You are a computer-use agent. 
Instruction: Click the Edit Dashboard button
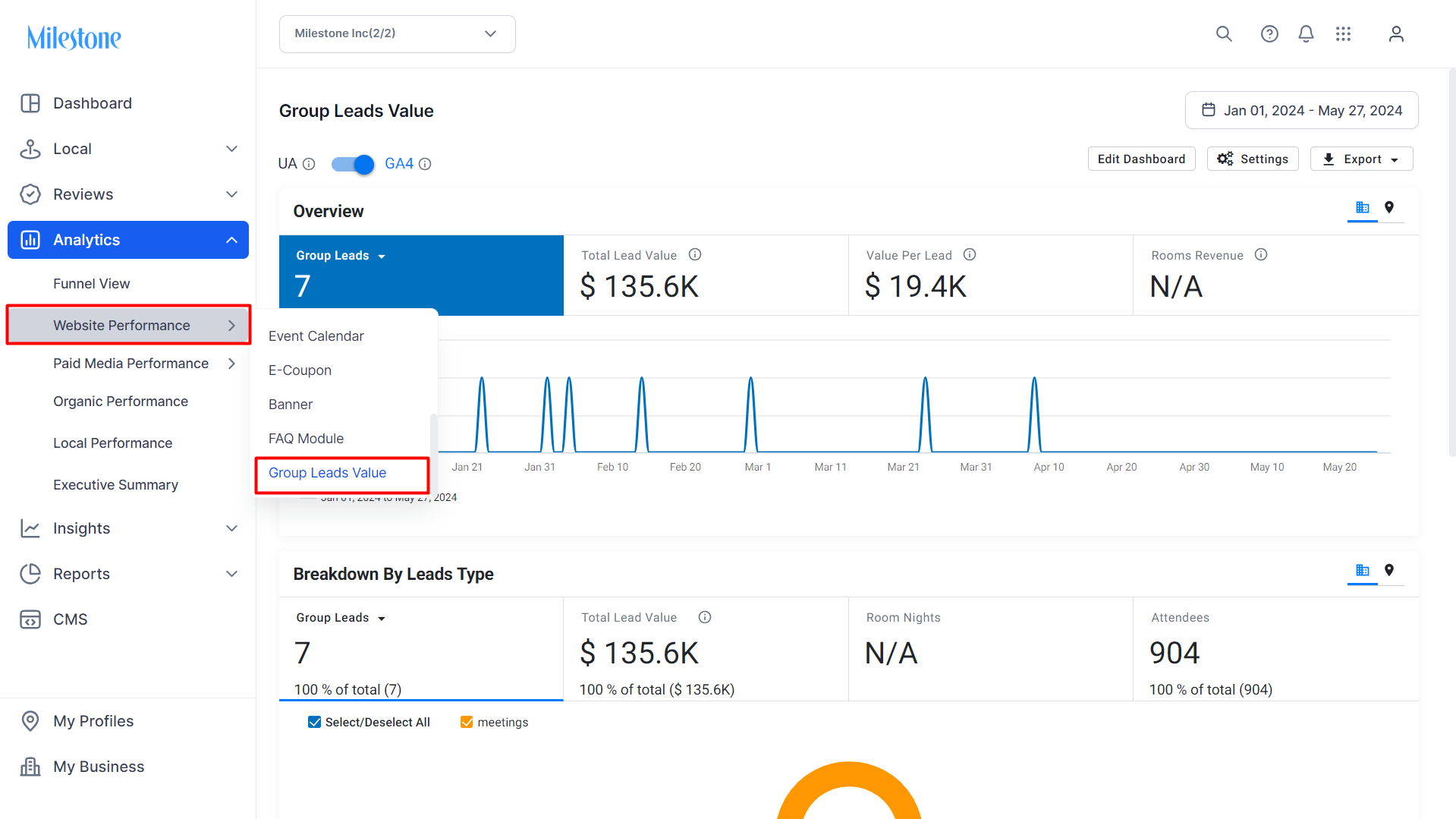coord(1141,159)
